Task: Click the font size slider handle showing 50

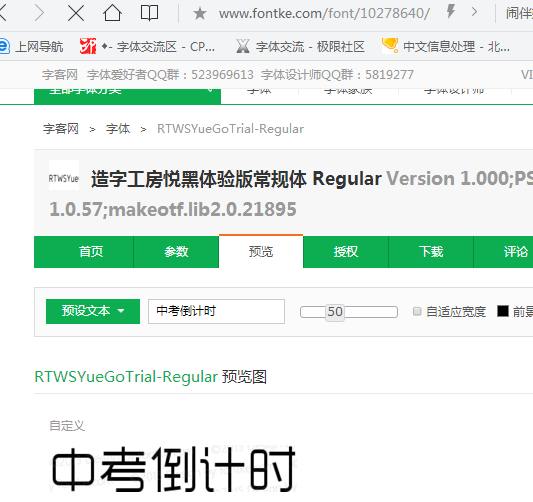Action: [335, 312]
